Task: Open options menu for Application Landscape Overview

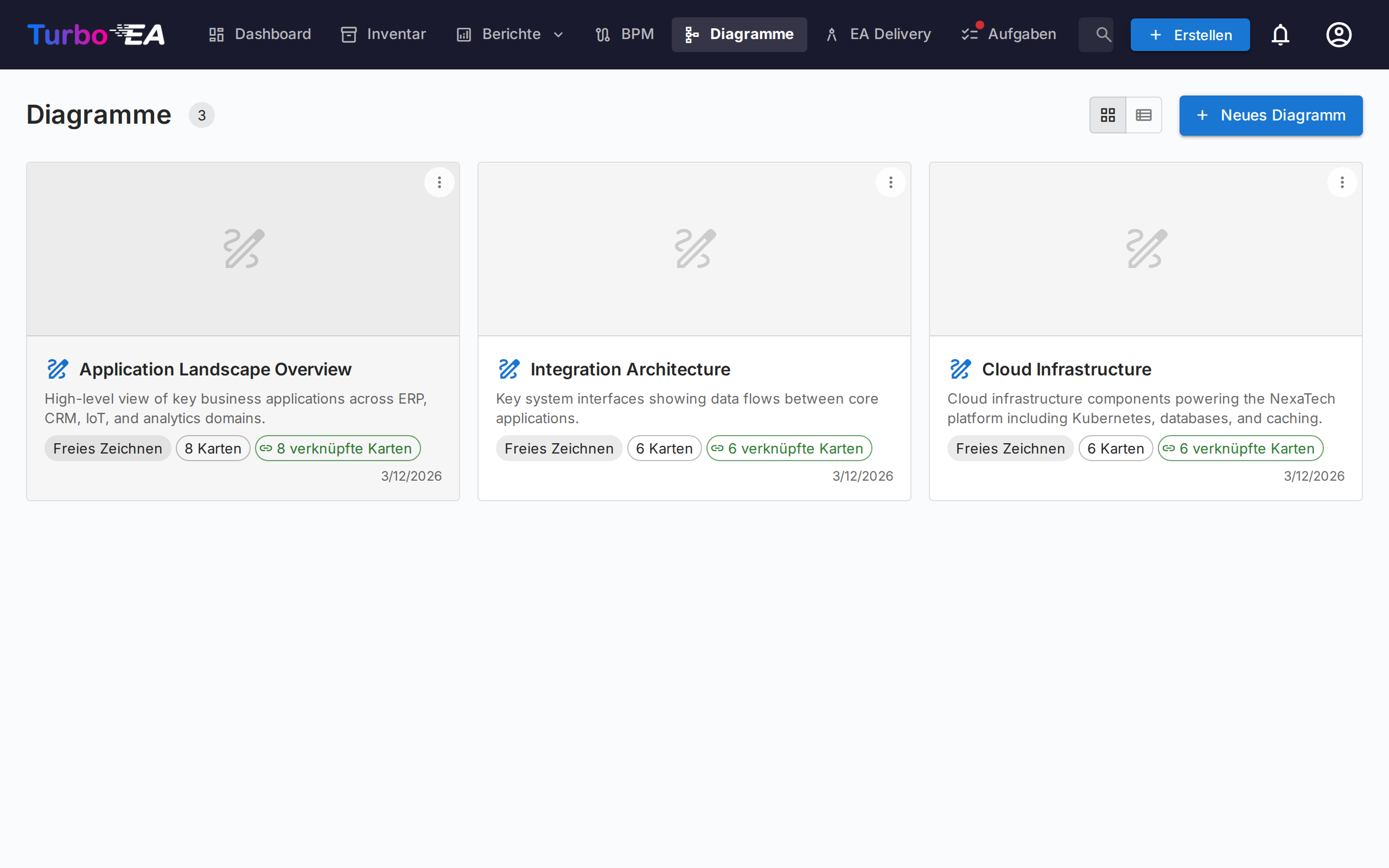Action: click(439, 183)
